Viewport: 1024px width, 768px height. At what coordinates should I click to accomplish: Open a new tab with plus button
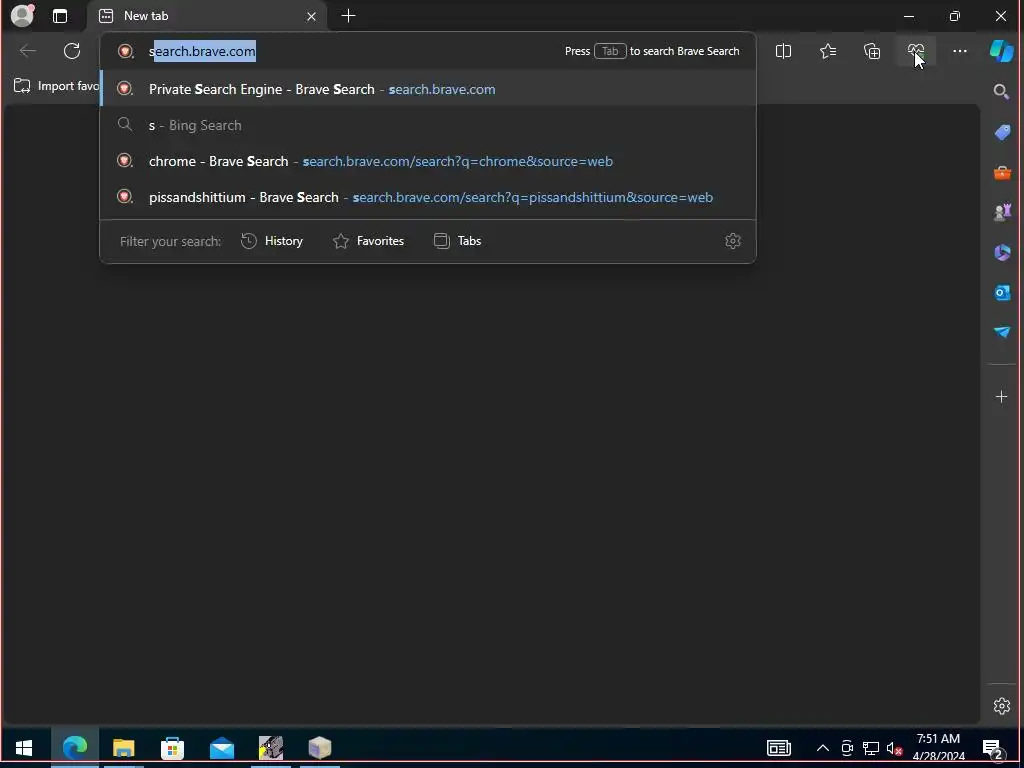(349, 16)
